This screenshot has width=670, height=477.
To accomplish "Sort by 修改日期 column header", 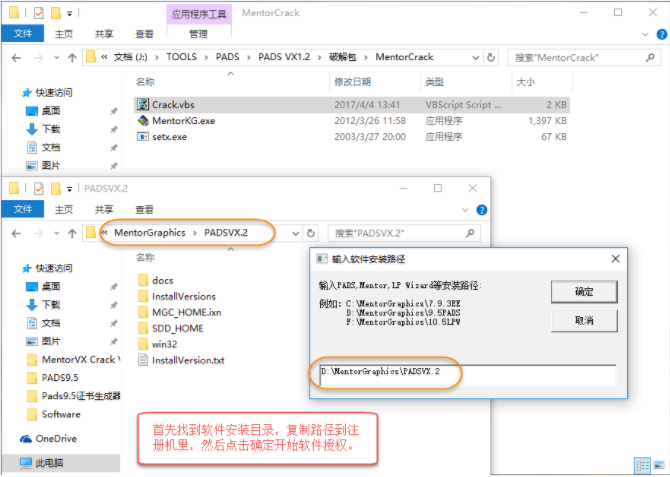I will click(353, 82).
